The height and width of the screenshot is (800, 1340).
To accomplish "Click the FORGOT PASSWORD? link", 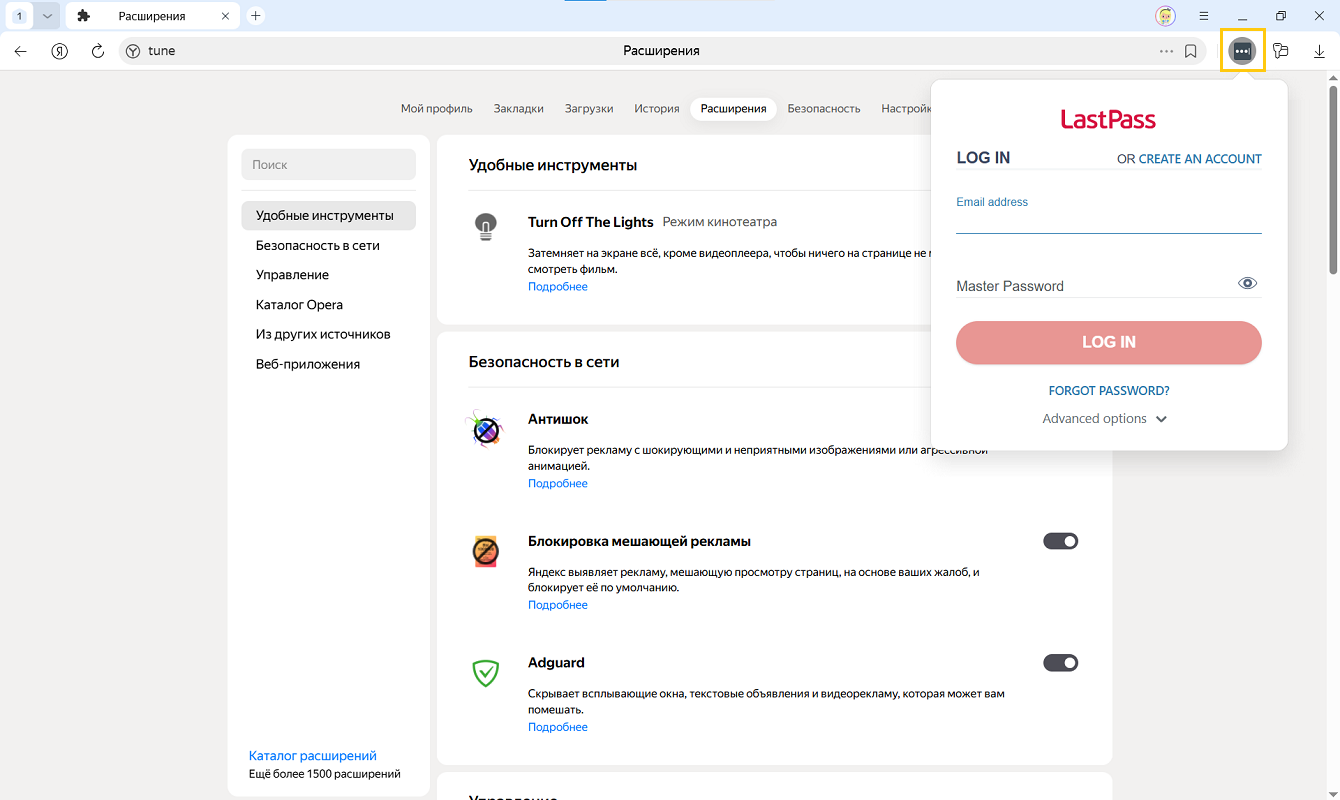I will coord(1108,391).
